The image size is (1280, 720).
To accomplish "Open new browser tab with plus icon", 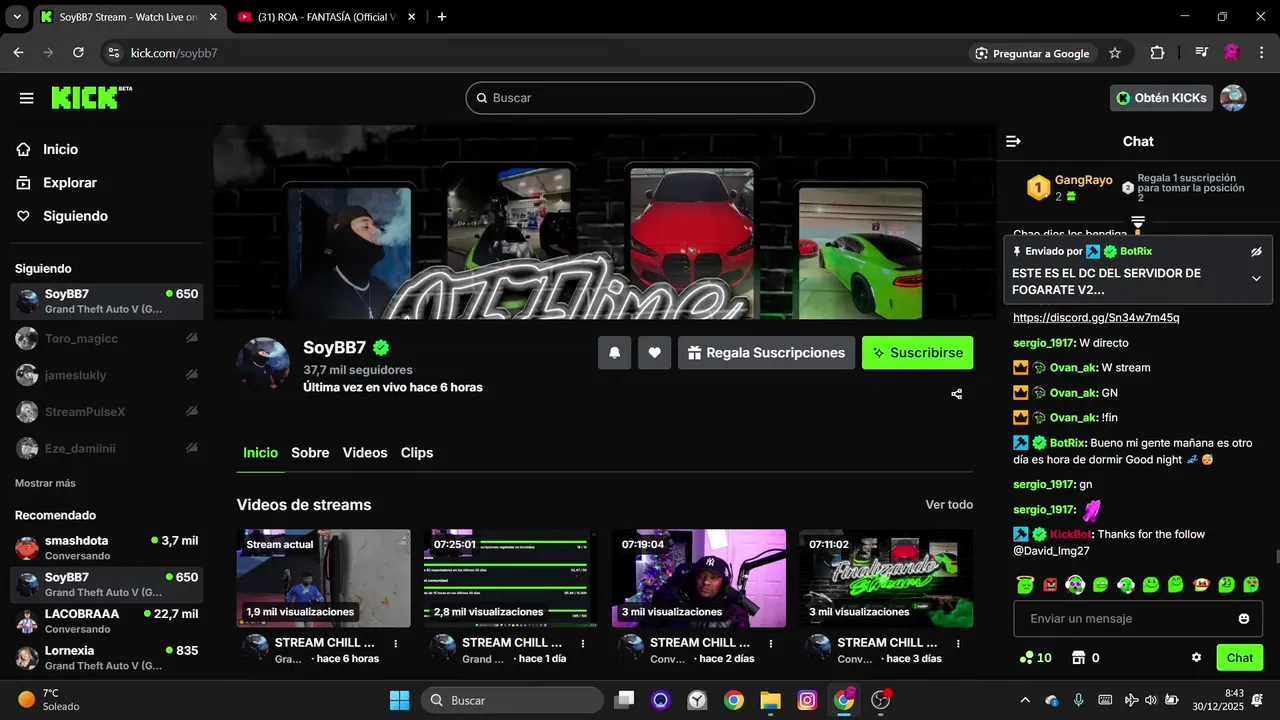I will 442,17.
